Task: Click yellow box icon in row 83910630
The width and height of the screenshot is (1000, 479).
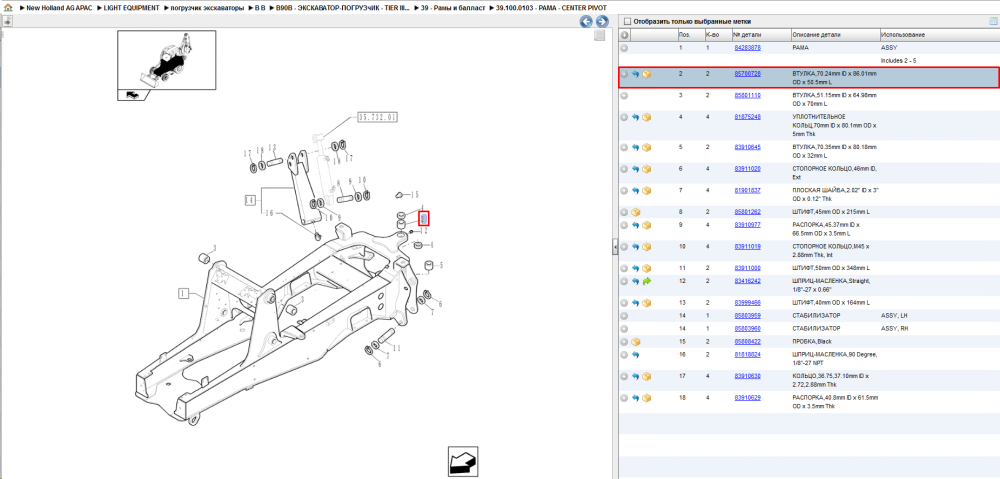Action: click(x=646, y=376)
